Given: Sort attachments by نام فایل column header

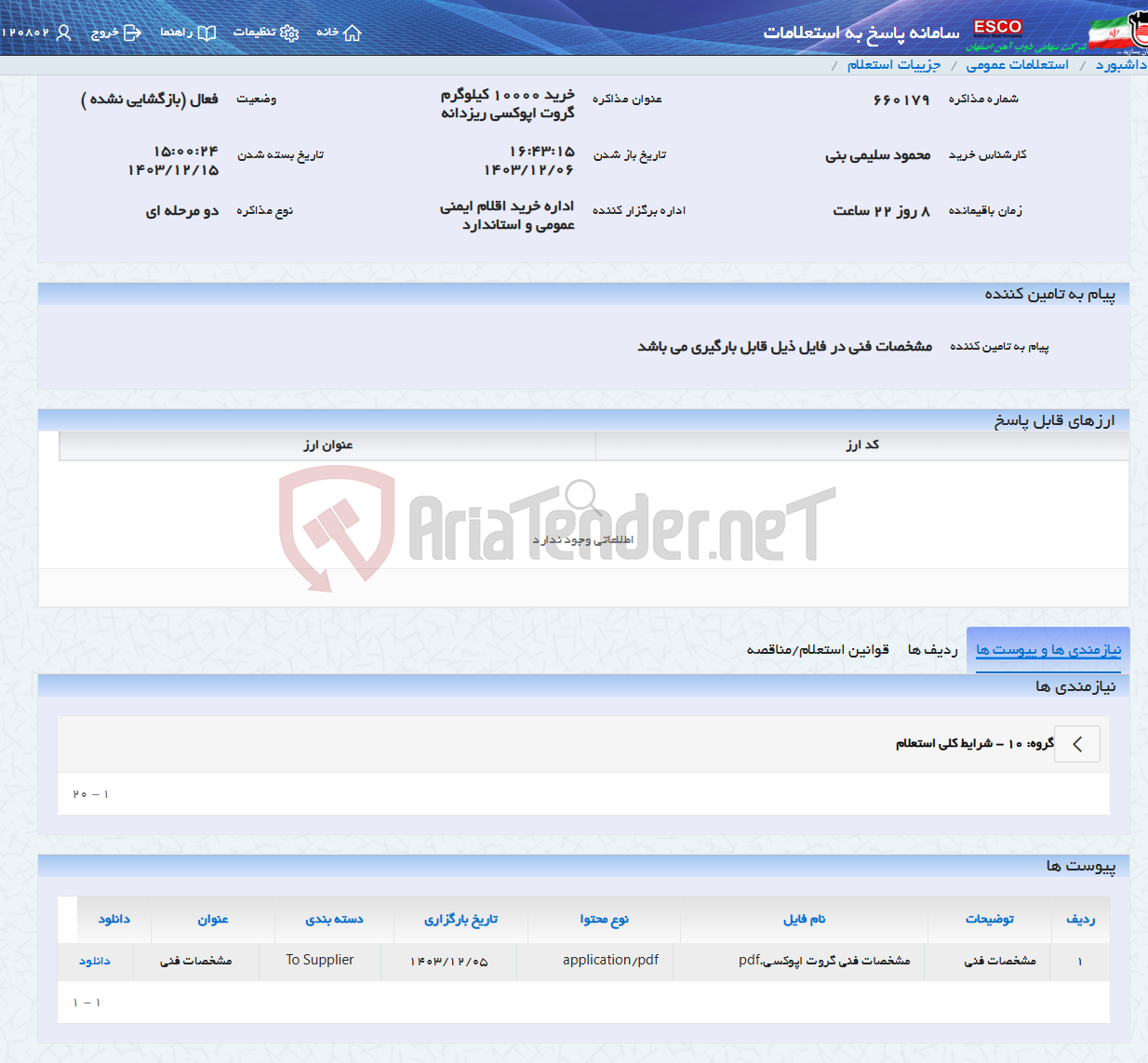Looking at the screenshot, I should [x=804, y=919].
